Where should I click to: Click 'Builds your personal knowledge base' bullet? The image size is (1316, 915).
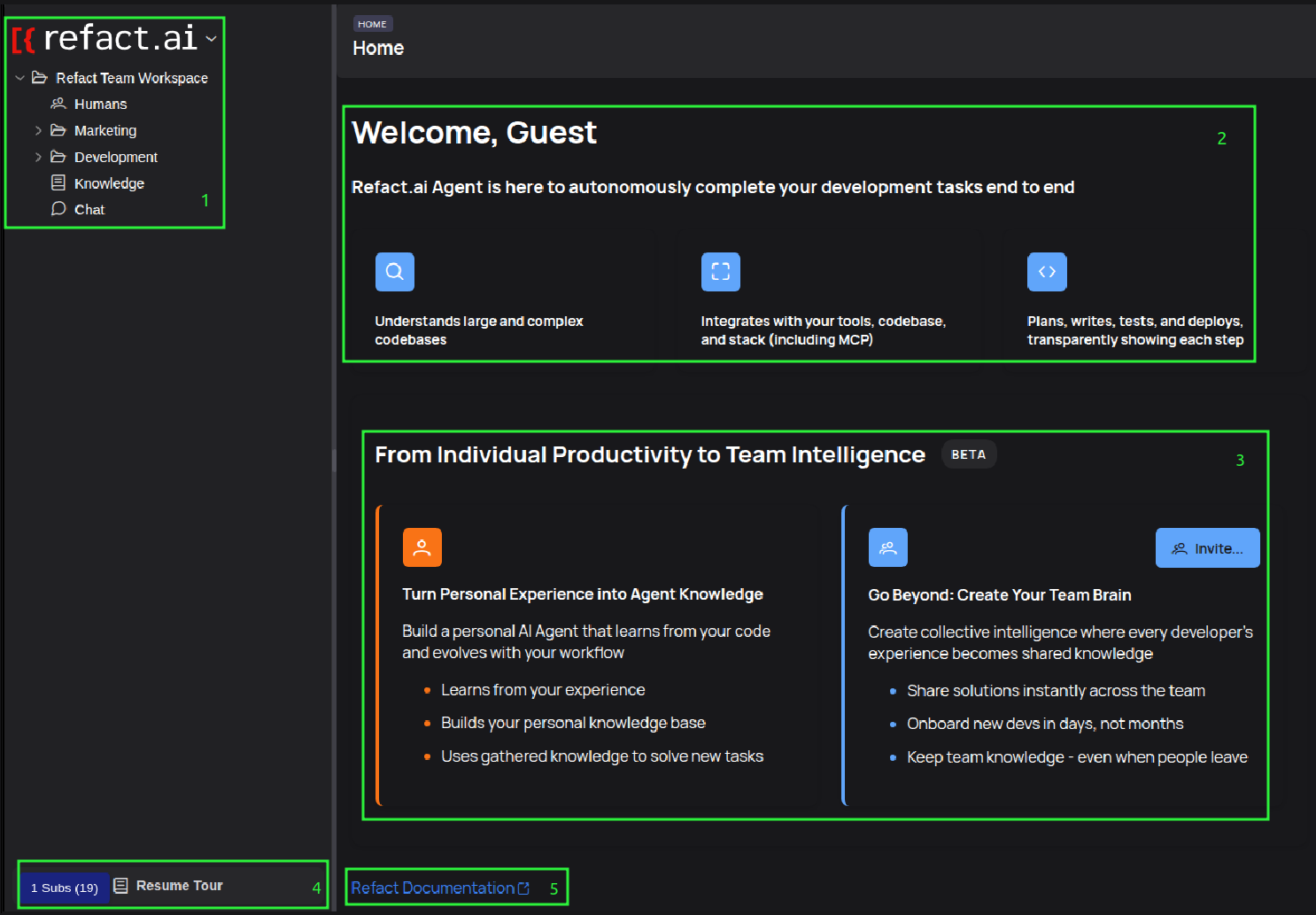[573, 723]
